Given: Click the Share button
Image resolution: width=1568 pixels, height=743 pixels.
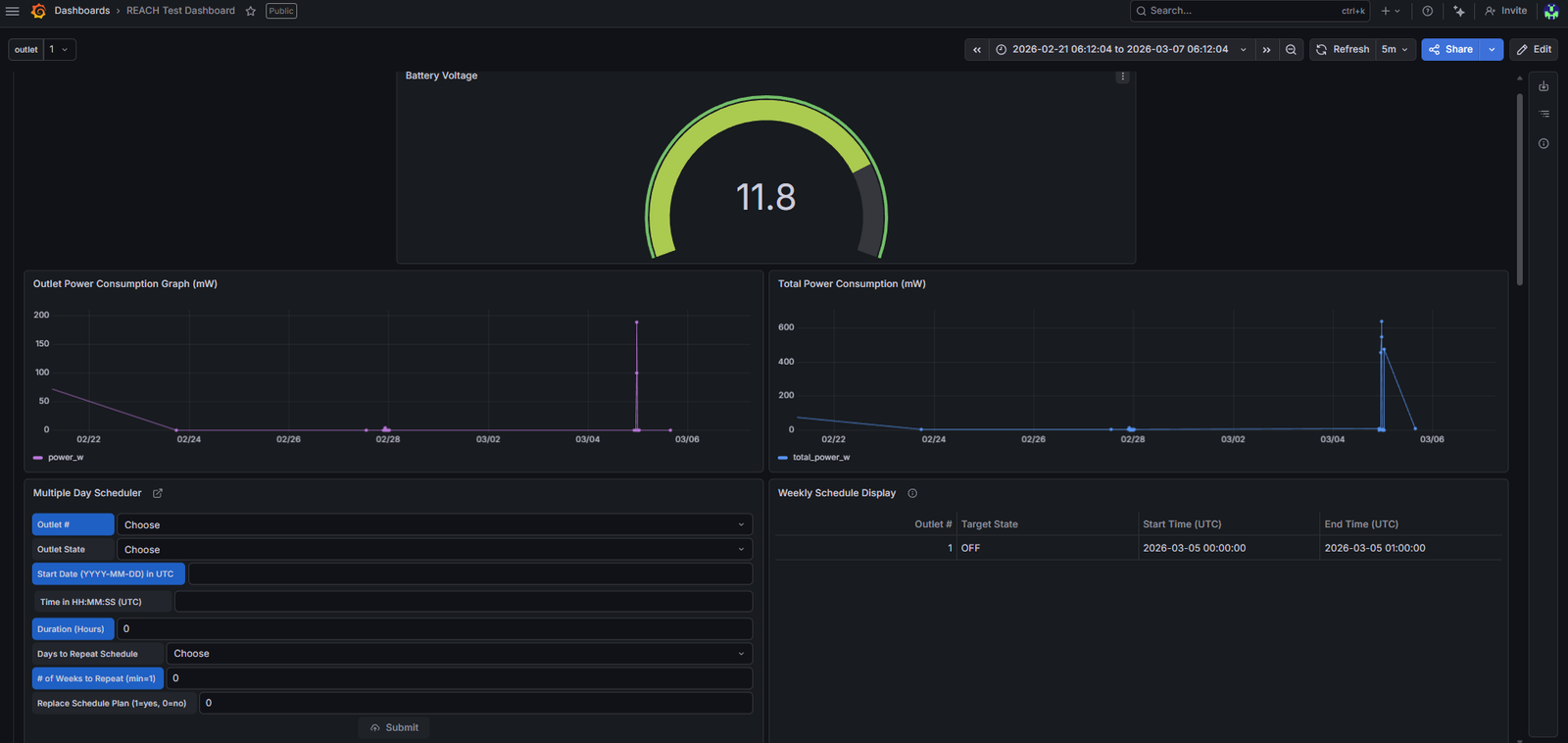Looking at the screenshot, I should point(1450,49).
